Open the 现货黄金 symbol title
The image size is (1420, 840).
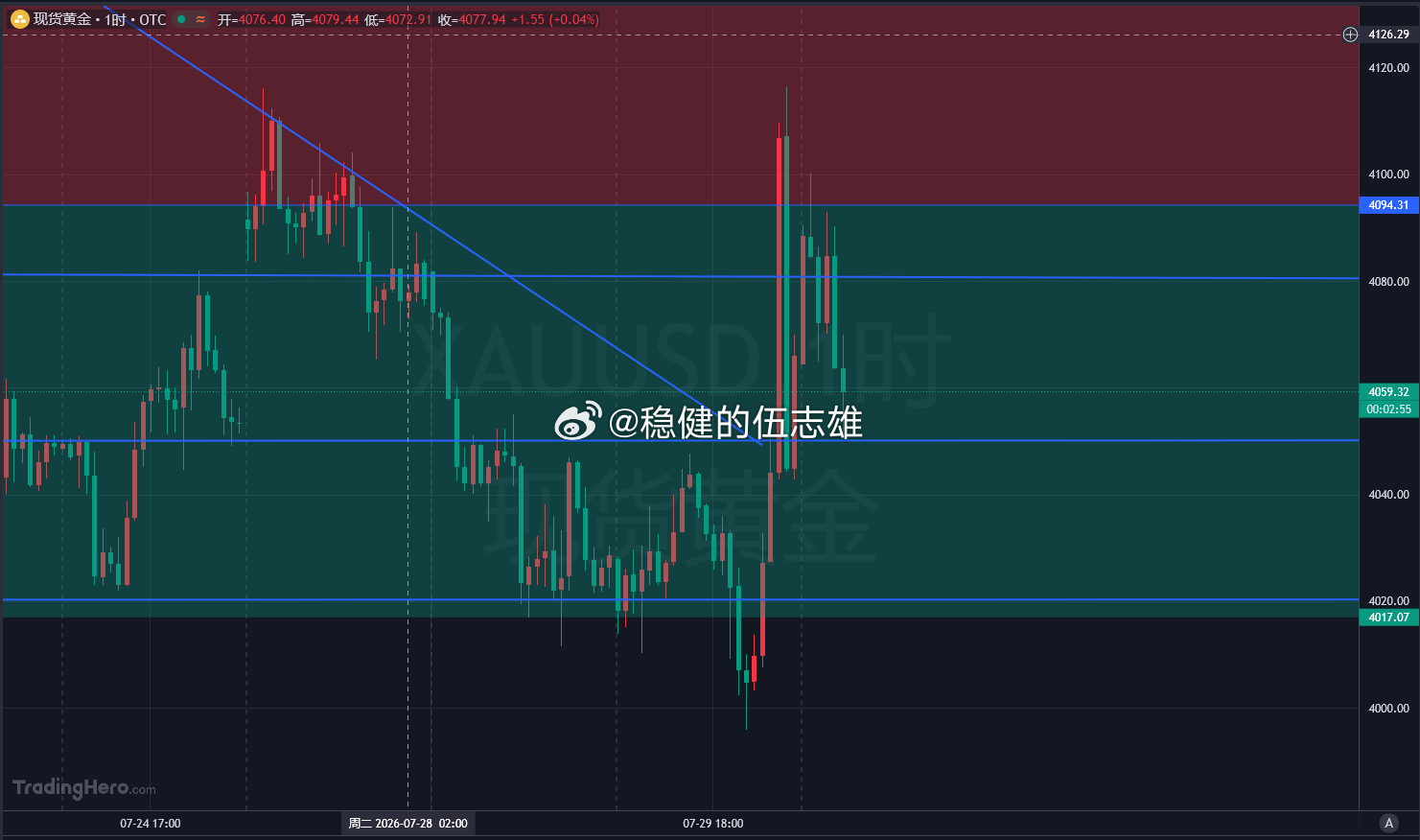click(x=62, y=19)
